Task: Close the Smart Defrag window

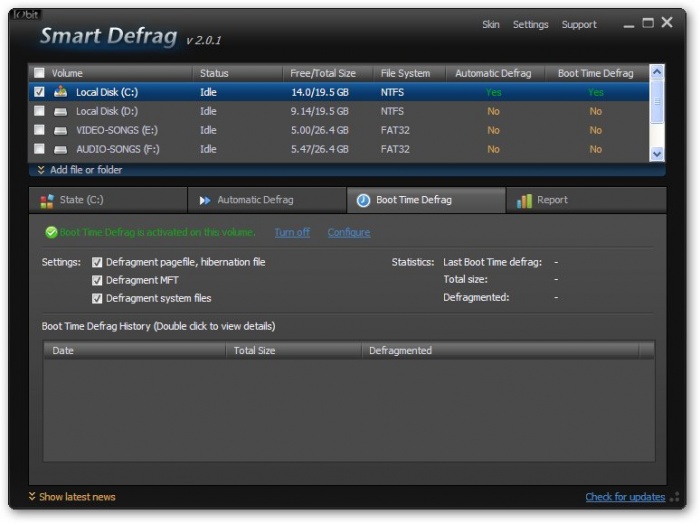Action: [667, 22]
